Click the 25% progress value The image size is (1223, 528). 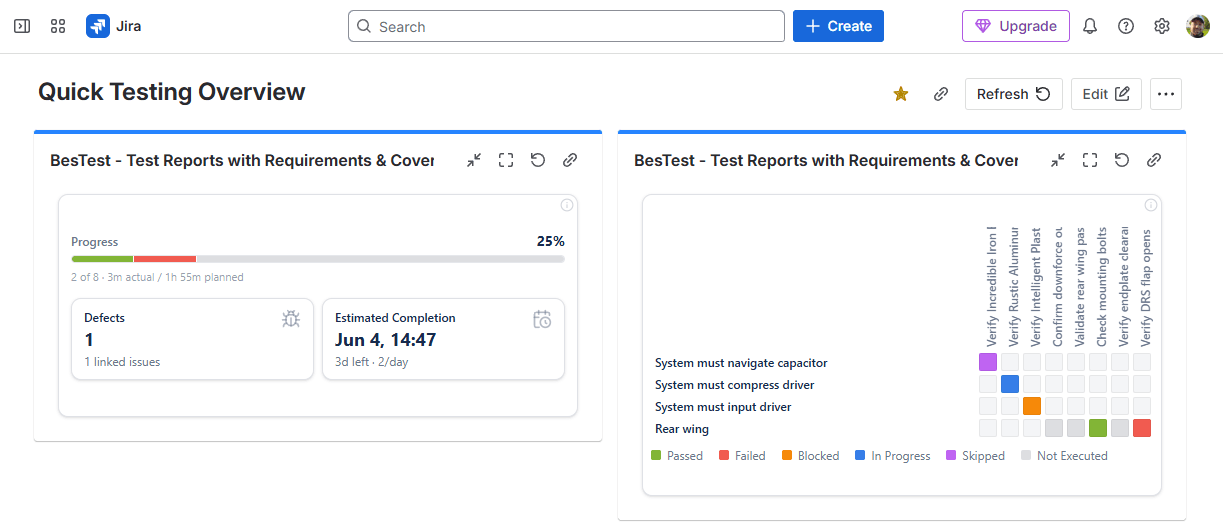click(x=551, y=241)
